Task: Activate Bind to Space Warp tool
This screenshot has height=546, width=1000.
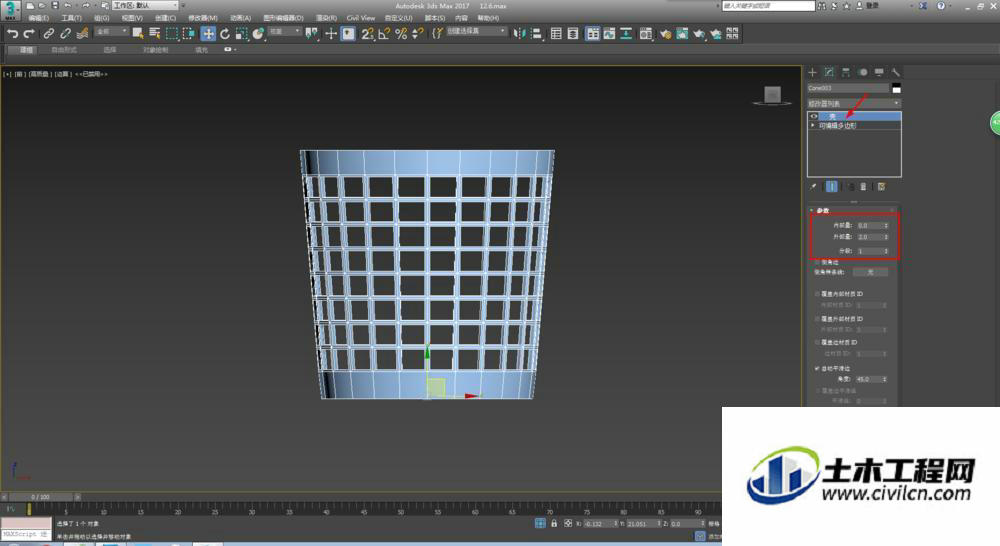Action: 82,34
